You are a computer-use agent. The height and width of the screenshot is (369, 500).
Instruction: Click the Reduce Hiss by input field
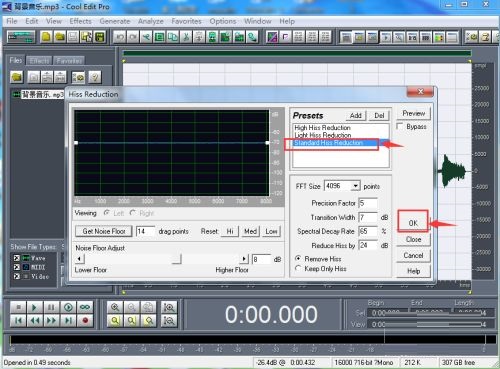368,245
